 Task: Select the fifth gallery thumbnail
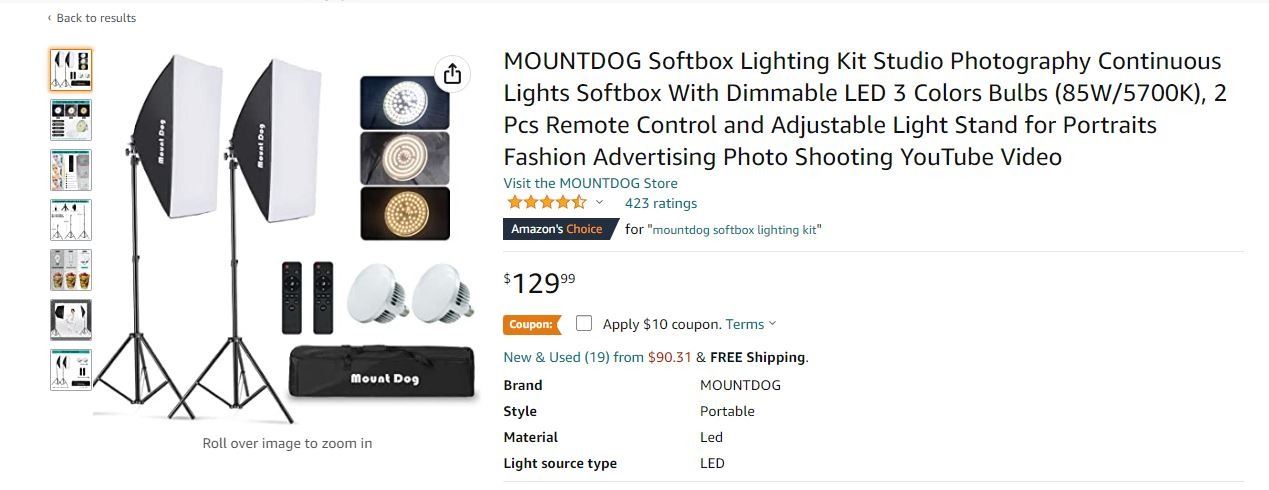71,269
